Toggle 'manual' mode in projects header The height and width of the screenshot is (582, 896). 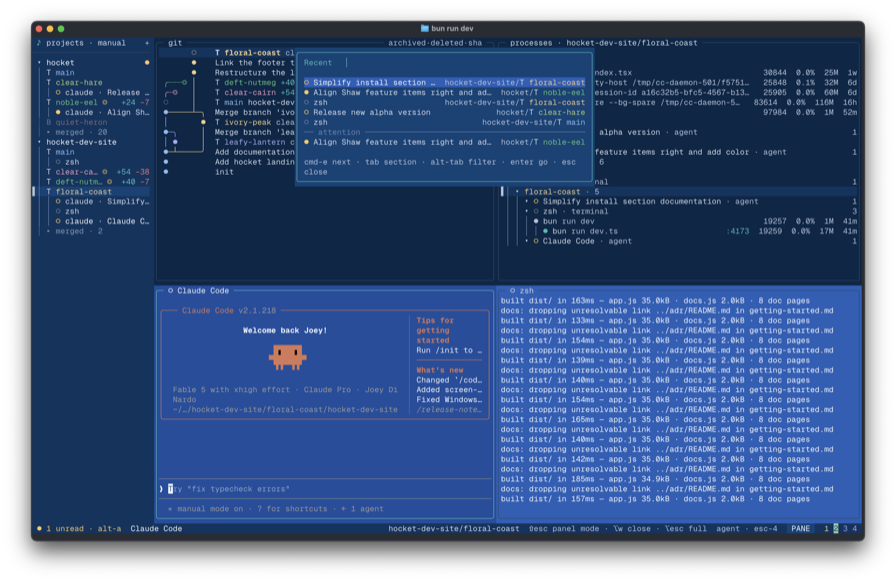click(111, 43)
